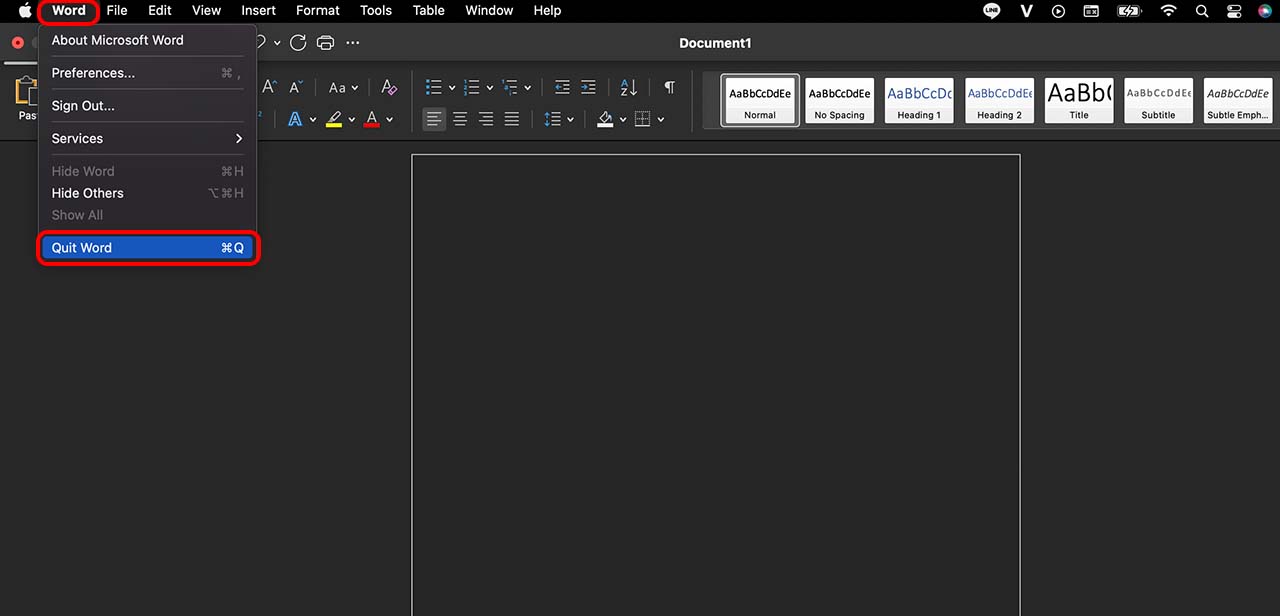Apply red font color
The image size is (1280, 616).
[x=372, y=119]
